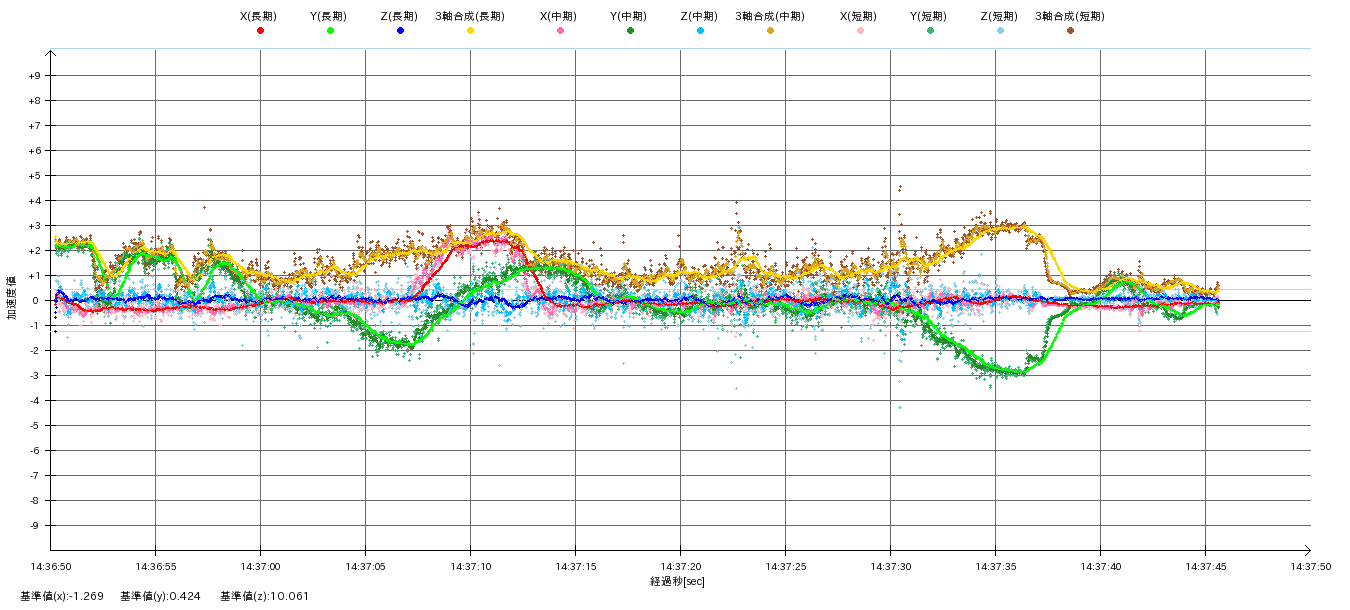The image size is (1350, 610).
Task: Click the 14:37:30 time axis tick label
Action: (890, 566)
